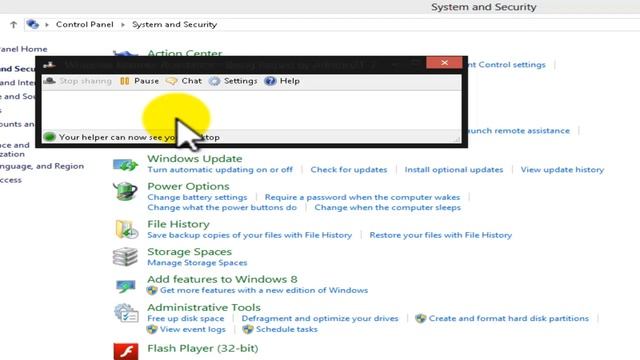Viewport: 640px width, 360px height.
Task: Open Install optional updates link
Action: pos(454,169)
